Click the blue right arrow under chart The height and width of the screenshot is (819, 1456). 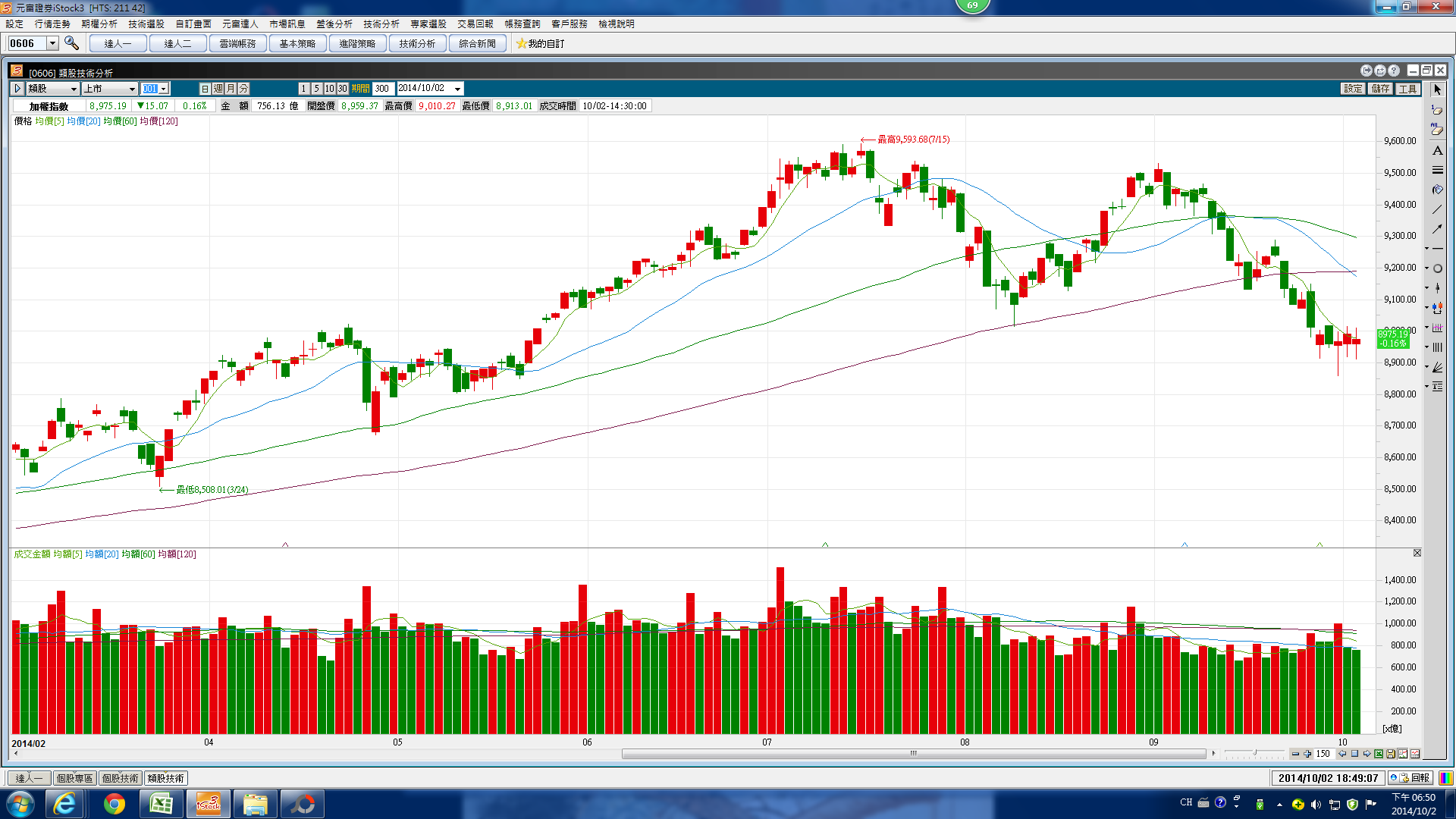[x=1367, y=754]
